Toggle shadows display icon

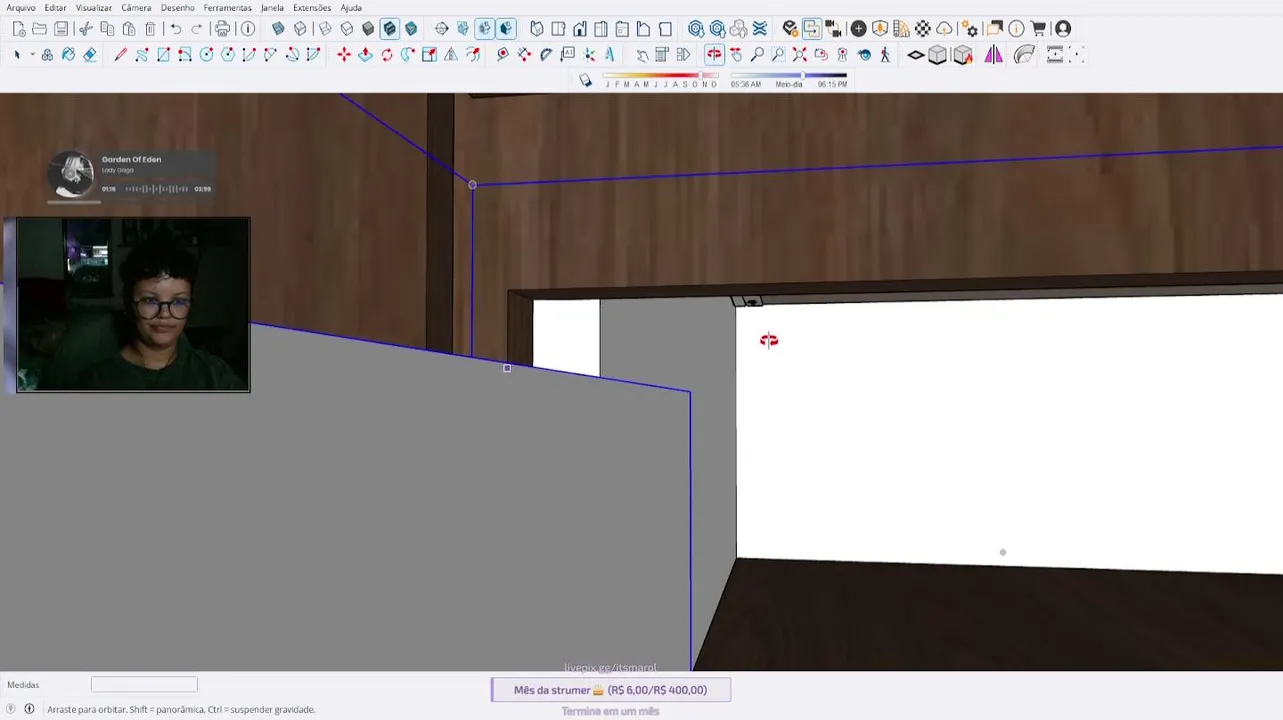click(x=585, y=80)
